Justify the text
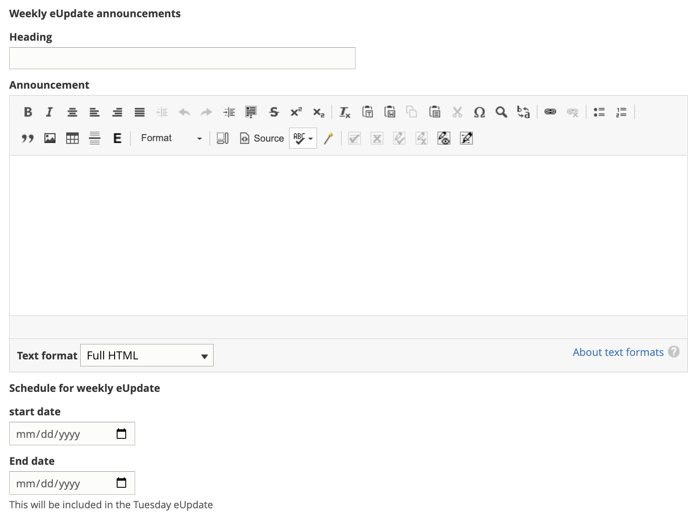The image size is (700, 514). tap(139, 112)
